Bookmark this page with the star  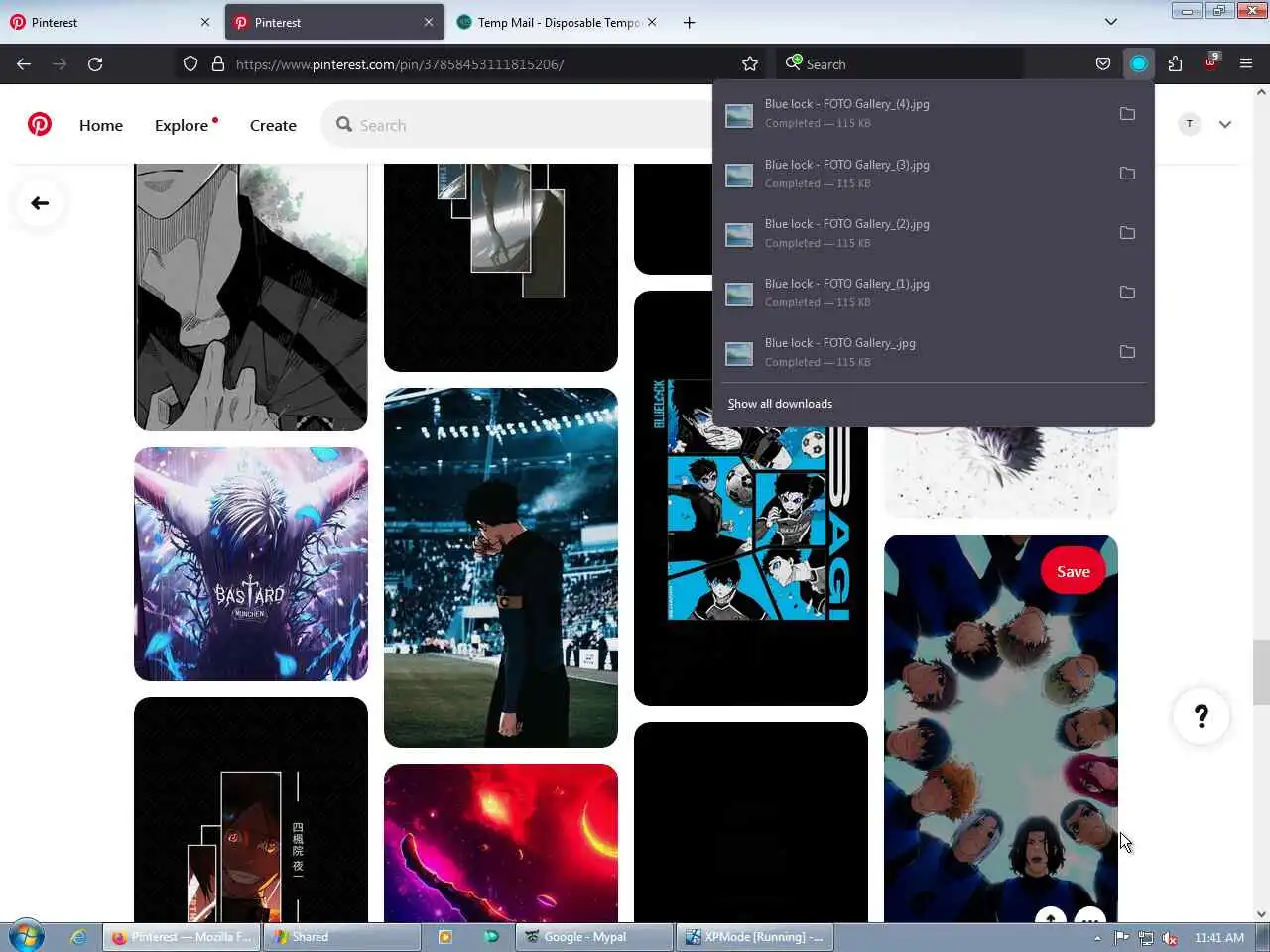coord(750,63)
